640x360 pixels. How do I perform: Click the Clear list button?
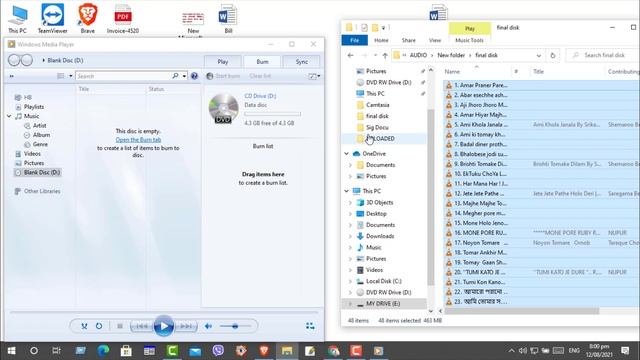pyautogui.click(x=260, y=76)
